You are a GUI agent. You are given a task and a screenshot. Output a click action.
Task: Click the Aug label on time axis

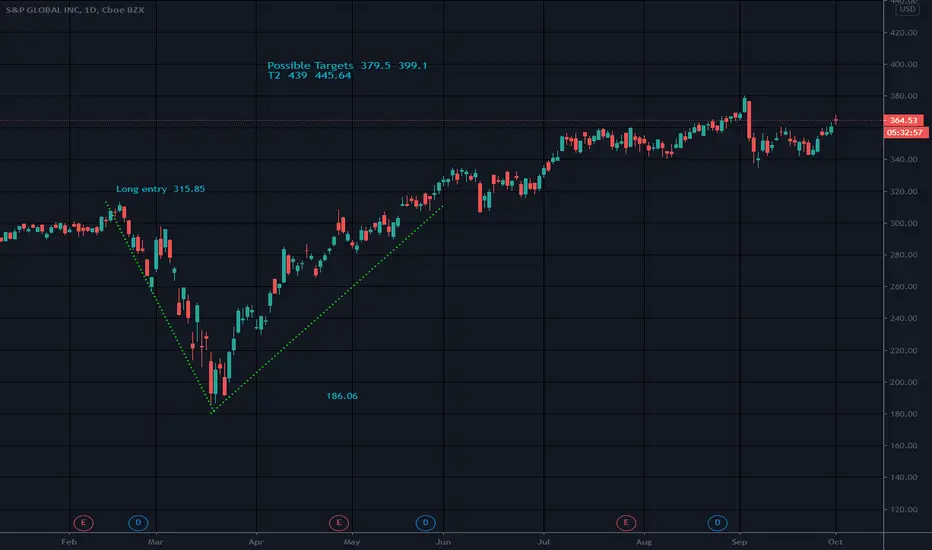(x=644, y=542)
